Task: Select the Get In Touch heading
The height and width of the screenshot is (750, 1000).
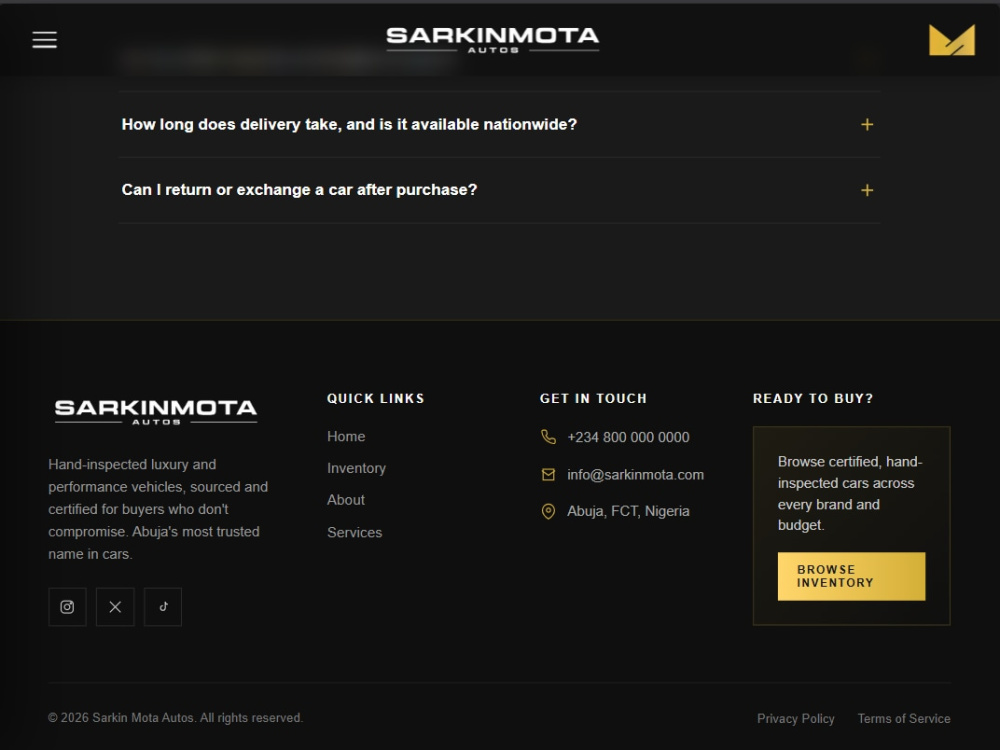Action: pyautogui.click(x=593, y=399)
